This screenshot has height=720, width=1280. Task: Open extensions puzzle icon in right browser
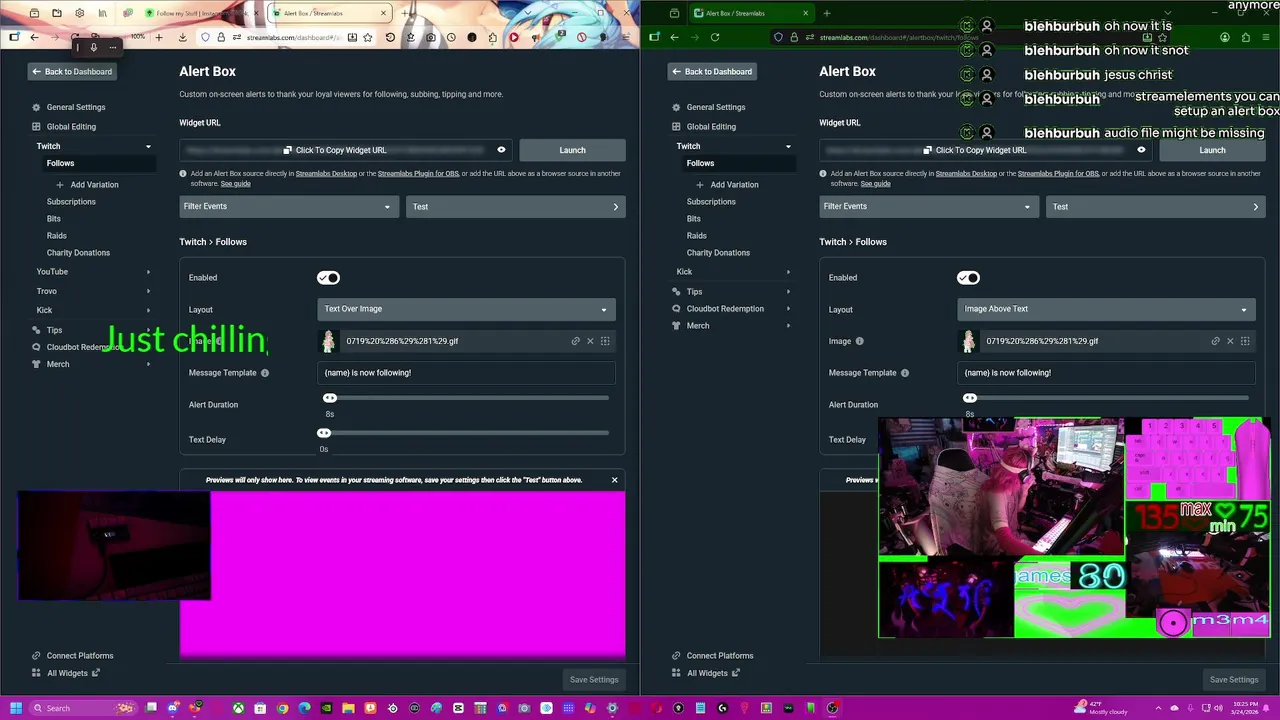1247,37
